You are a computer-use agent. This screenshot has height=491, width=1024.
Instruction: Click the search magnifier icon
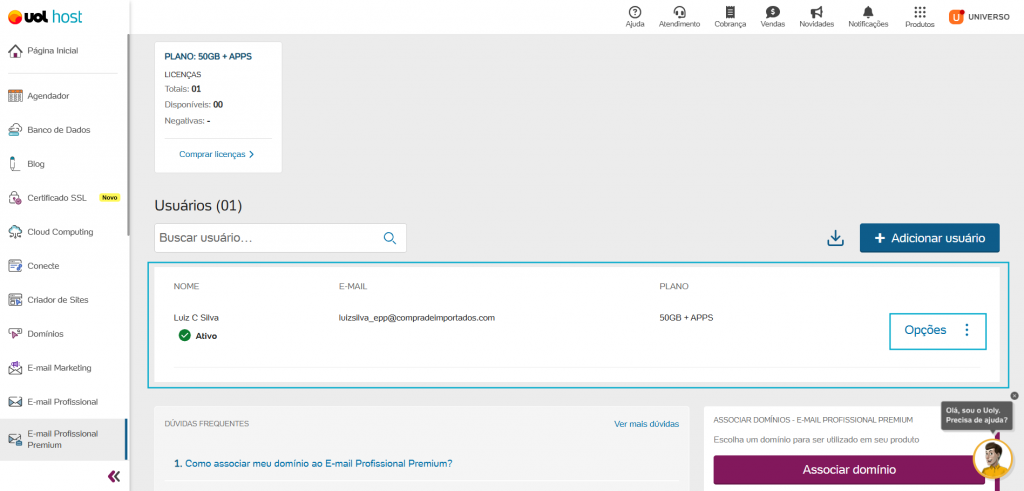(x=390, y=238)
